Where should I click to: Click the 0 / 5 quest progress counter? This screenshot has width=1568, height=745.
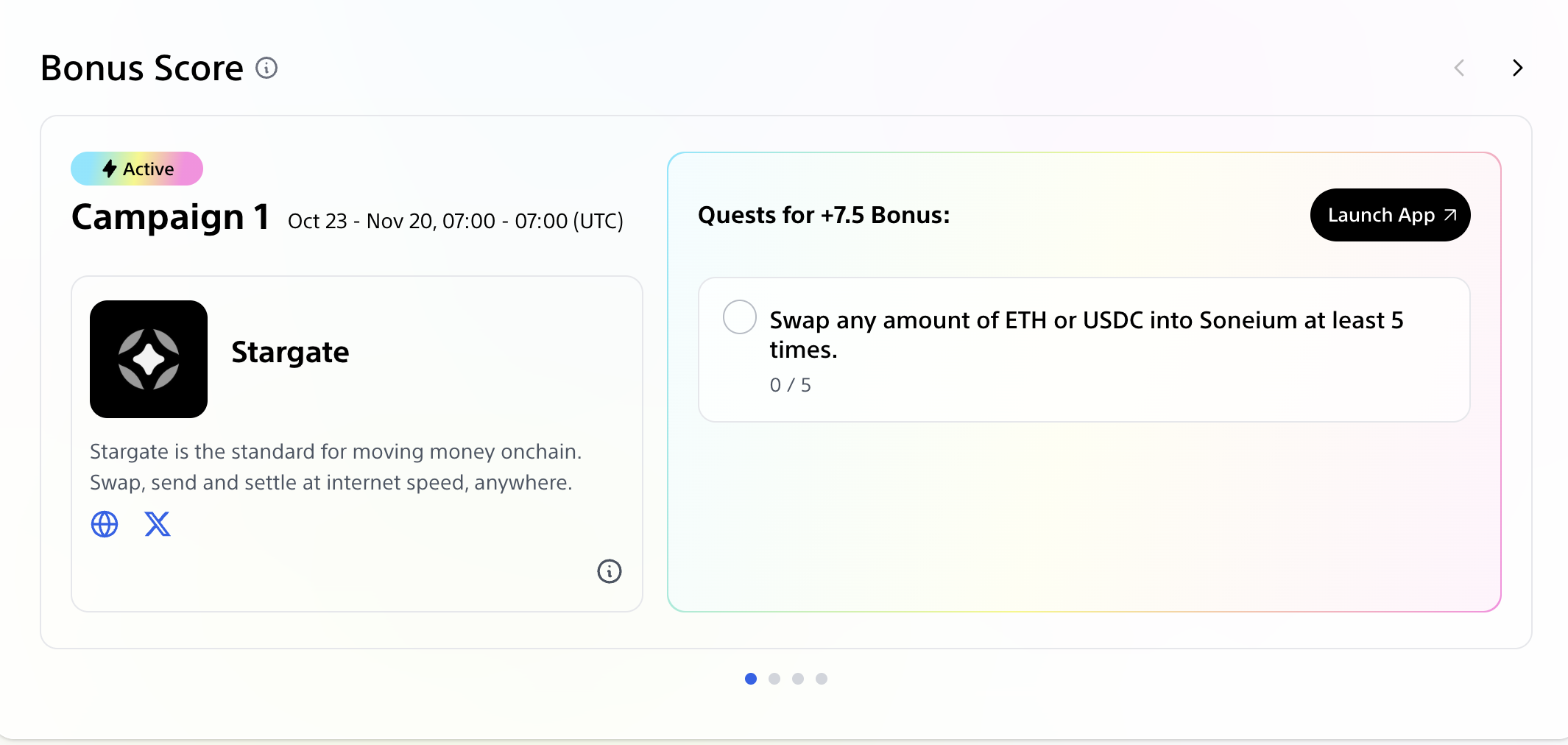[x=790, y=385]
